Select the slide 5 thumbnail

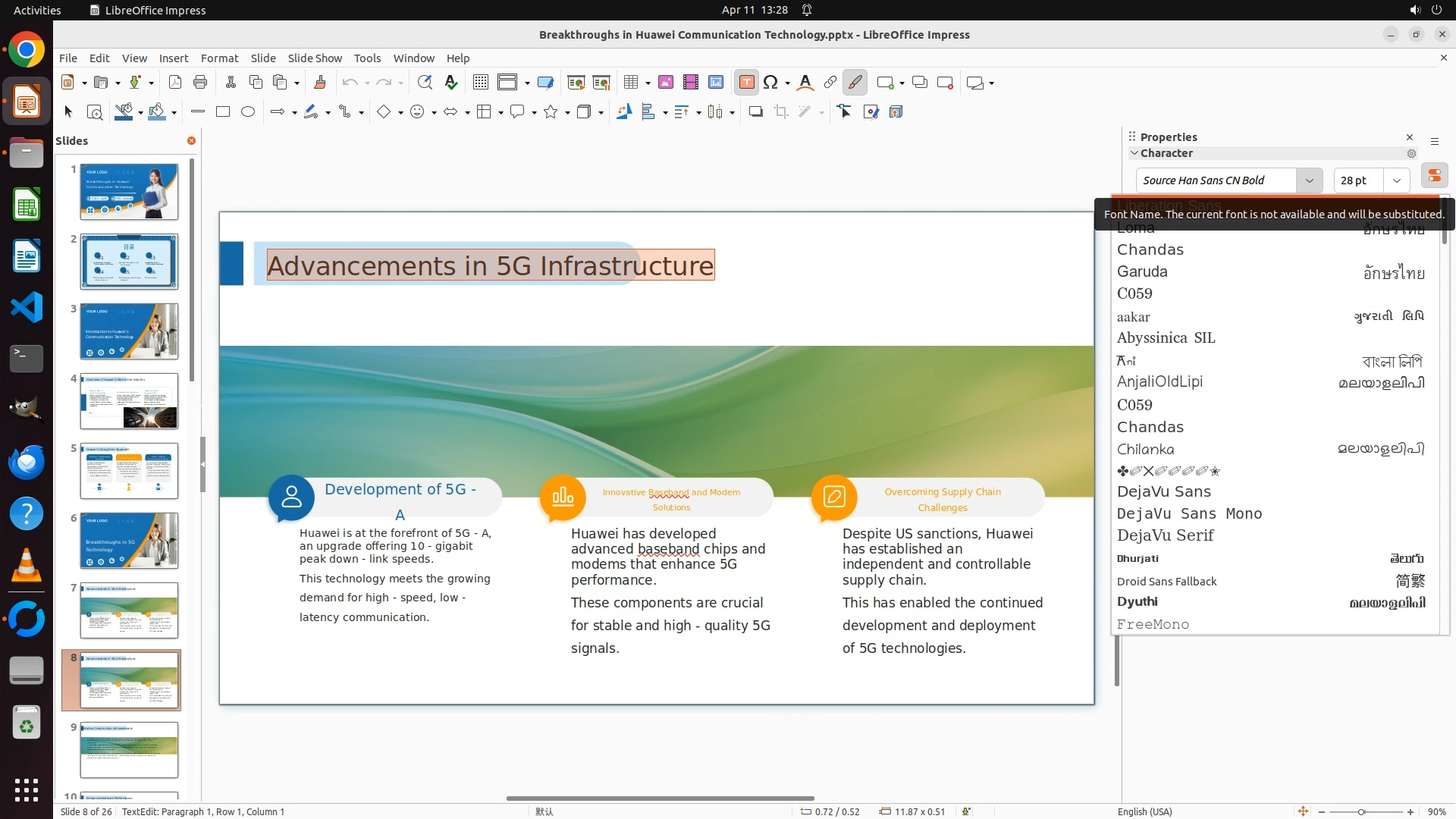pyautogui.click(x=129, y=471)
